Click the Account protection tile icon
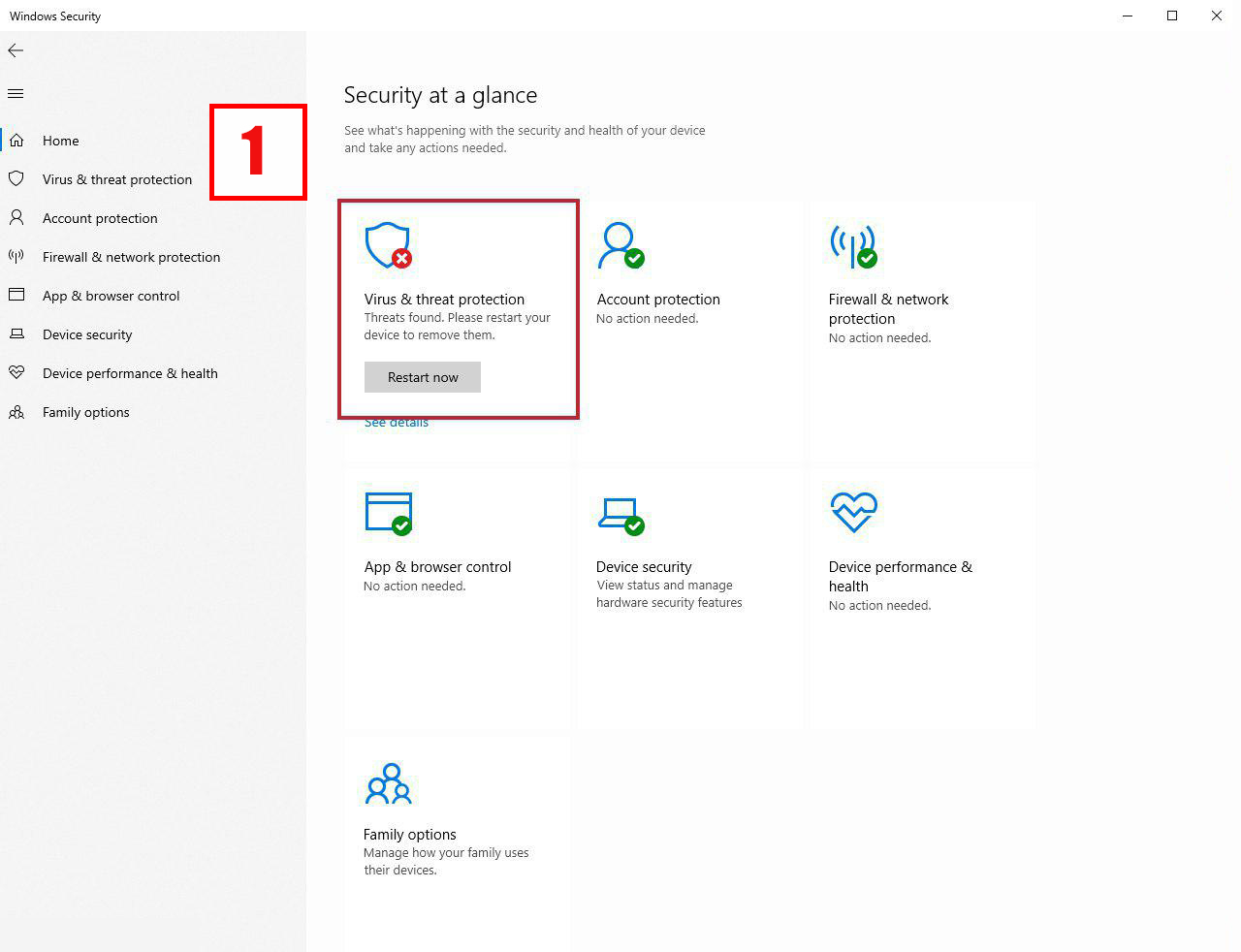This screenshot has width=1241, height=952. (x=620, y=245)
